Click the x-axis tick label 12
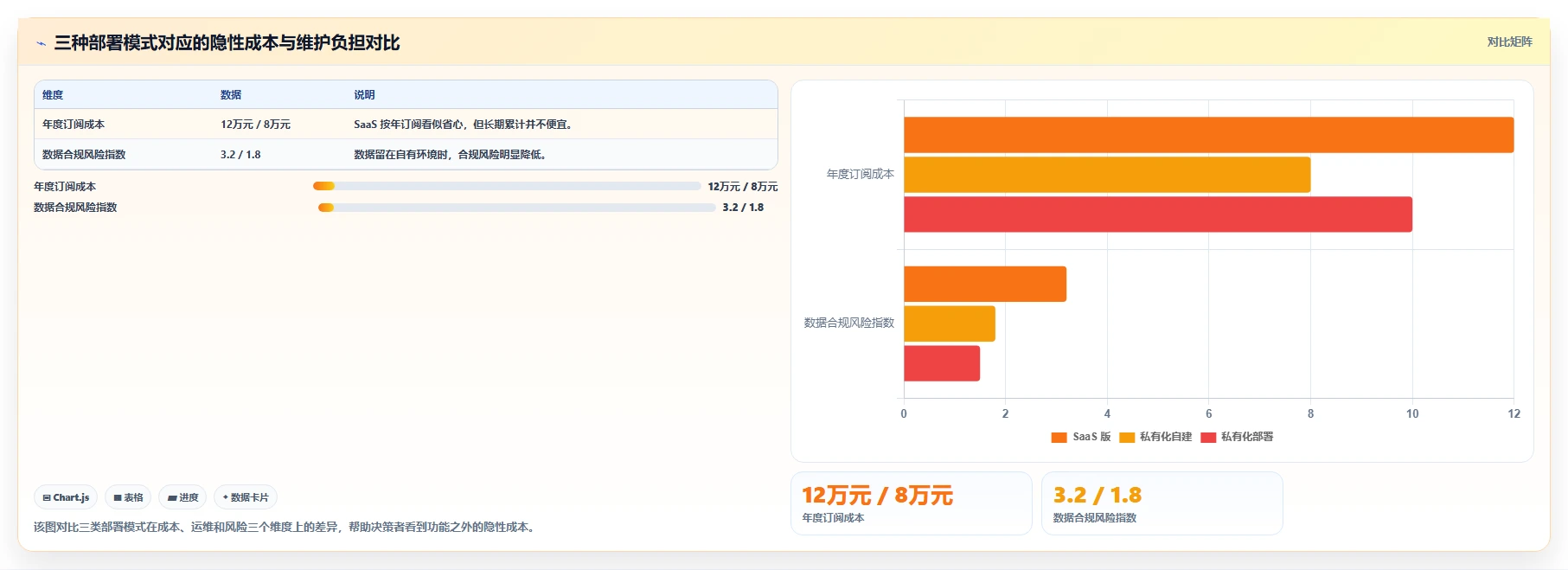 pos(1514,413)
